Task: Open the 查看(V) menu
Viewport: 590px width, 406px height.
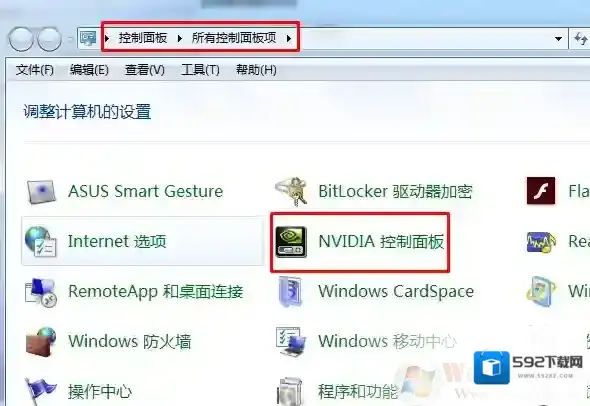Action: [144, 70]
